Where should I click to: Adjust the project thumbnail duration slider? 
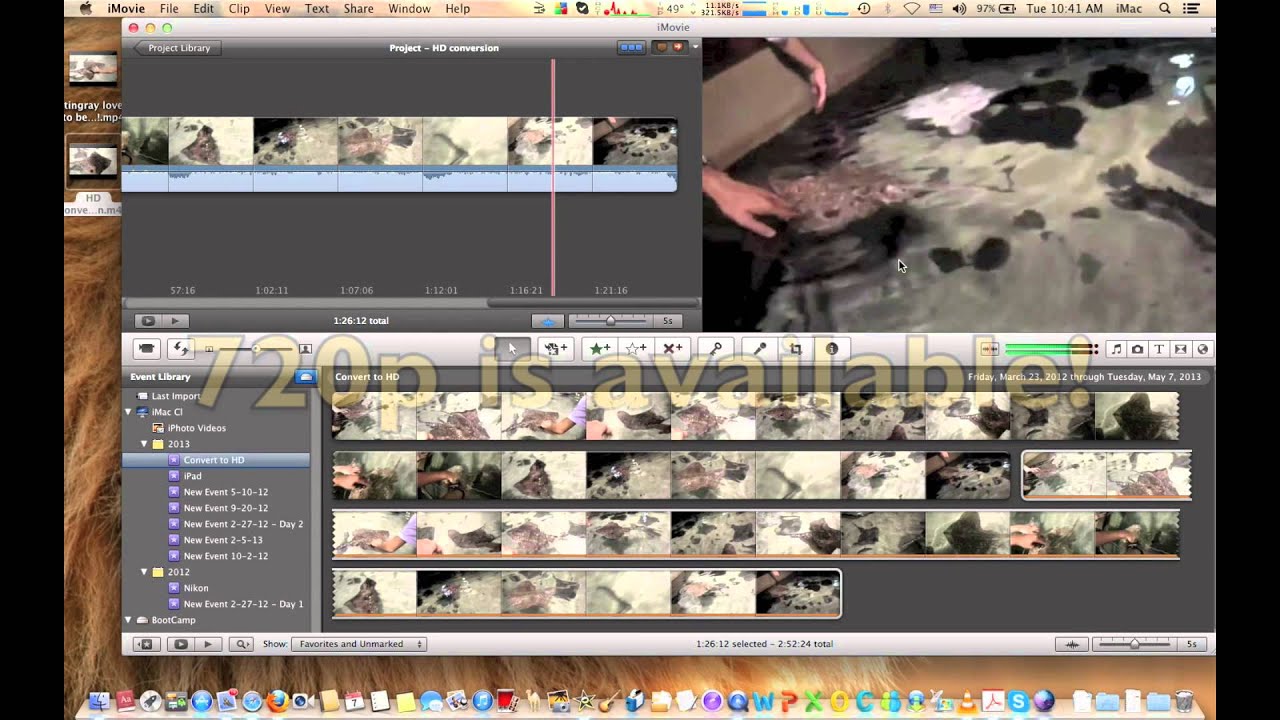(x=610, y=321)
